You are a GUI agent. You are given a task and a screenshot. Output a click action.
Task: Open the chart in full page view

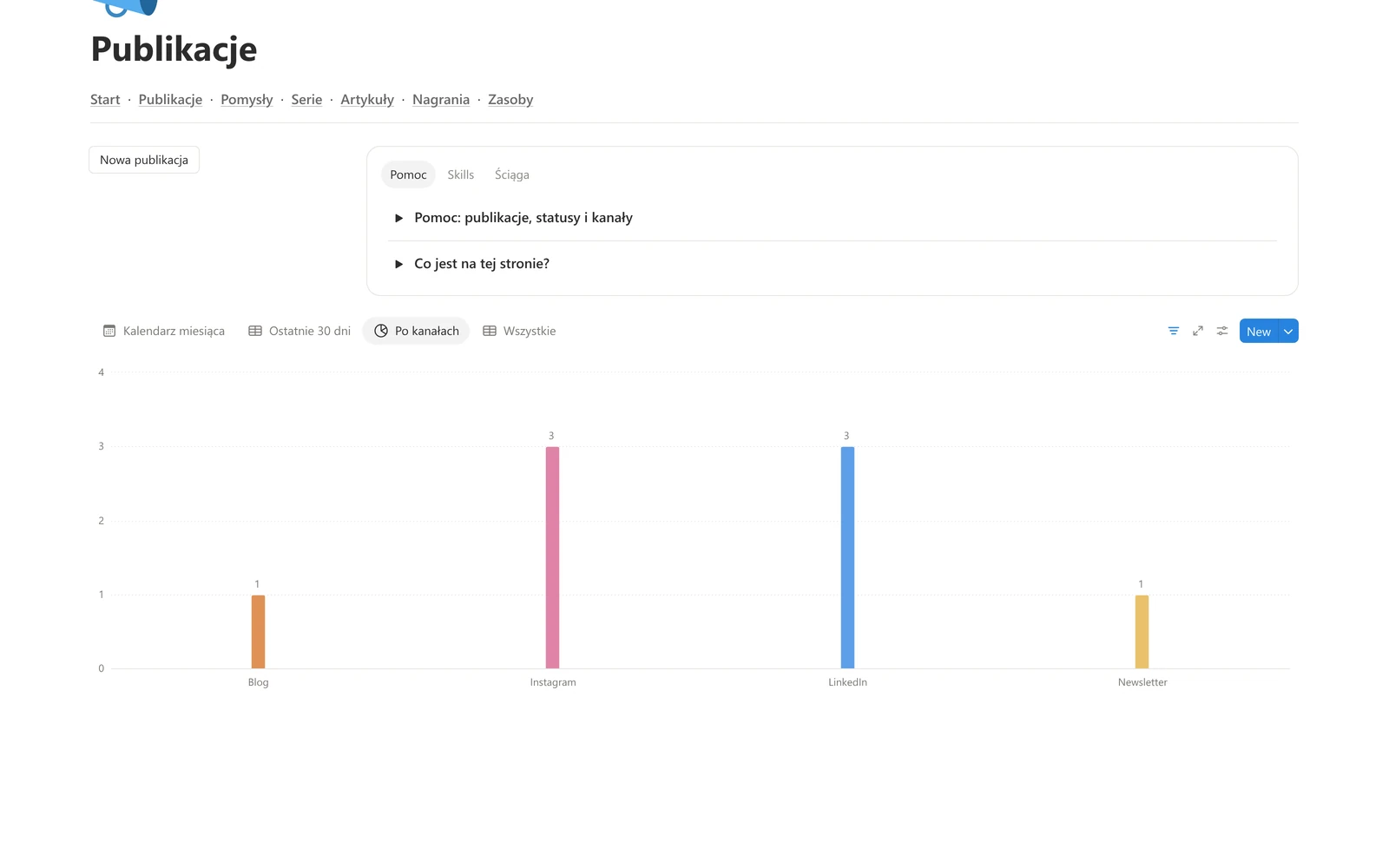coord(1198,331)
